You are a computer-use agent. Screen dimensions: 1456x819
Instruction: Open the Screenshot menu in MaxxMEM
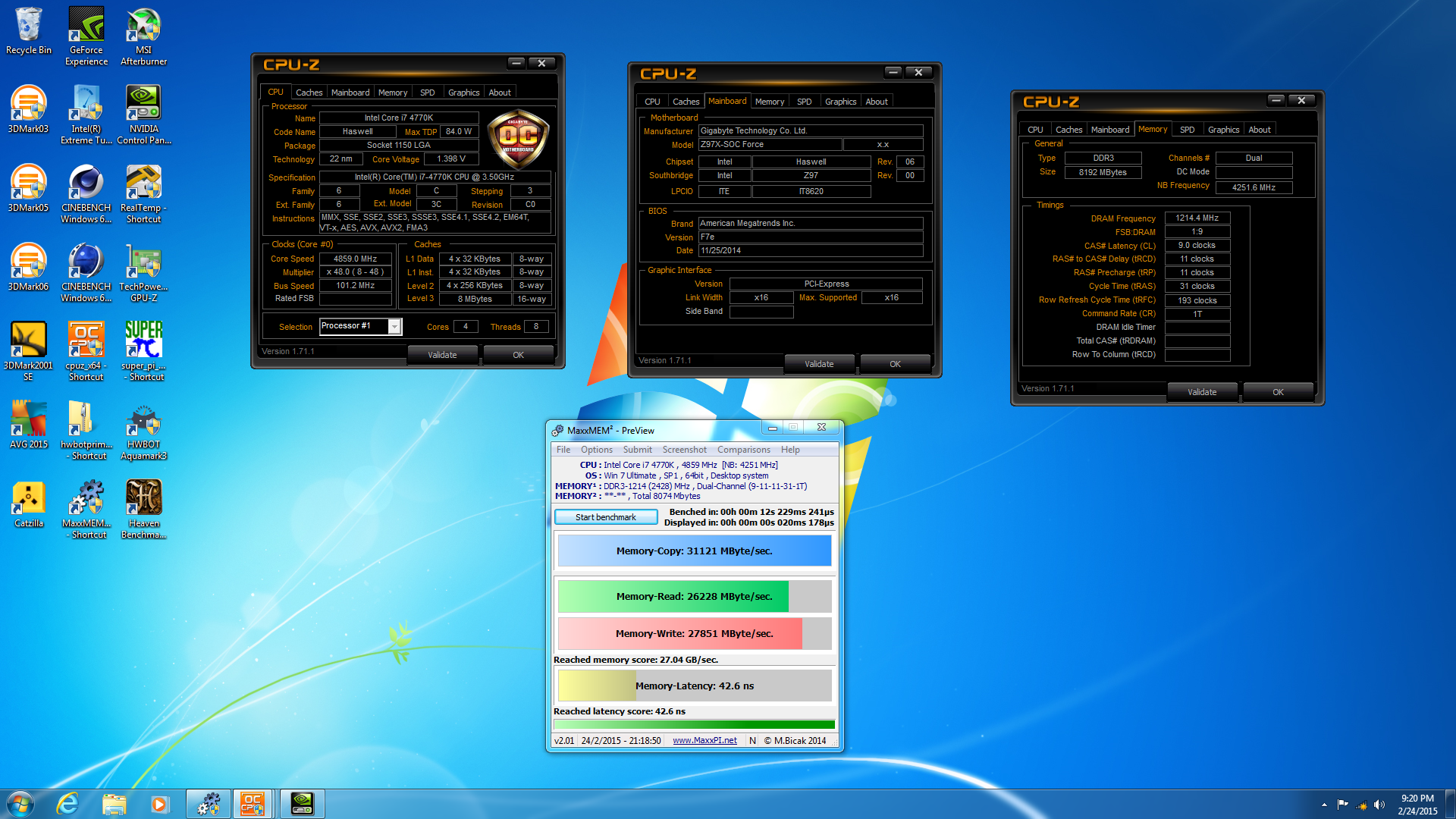tap(684, 450)
